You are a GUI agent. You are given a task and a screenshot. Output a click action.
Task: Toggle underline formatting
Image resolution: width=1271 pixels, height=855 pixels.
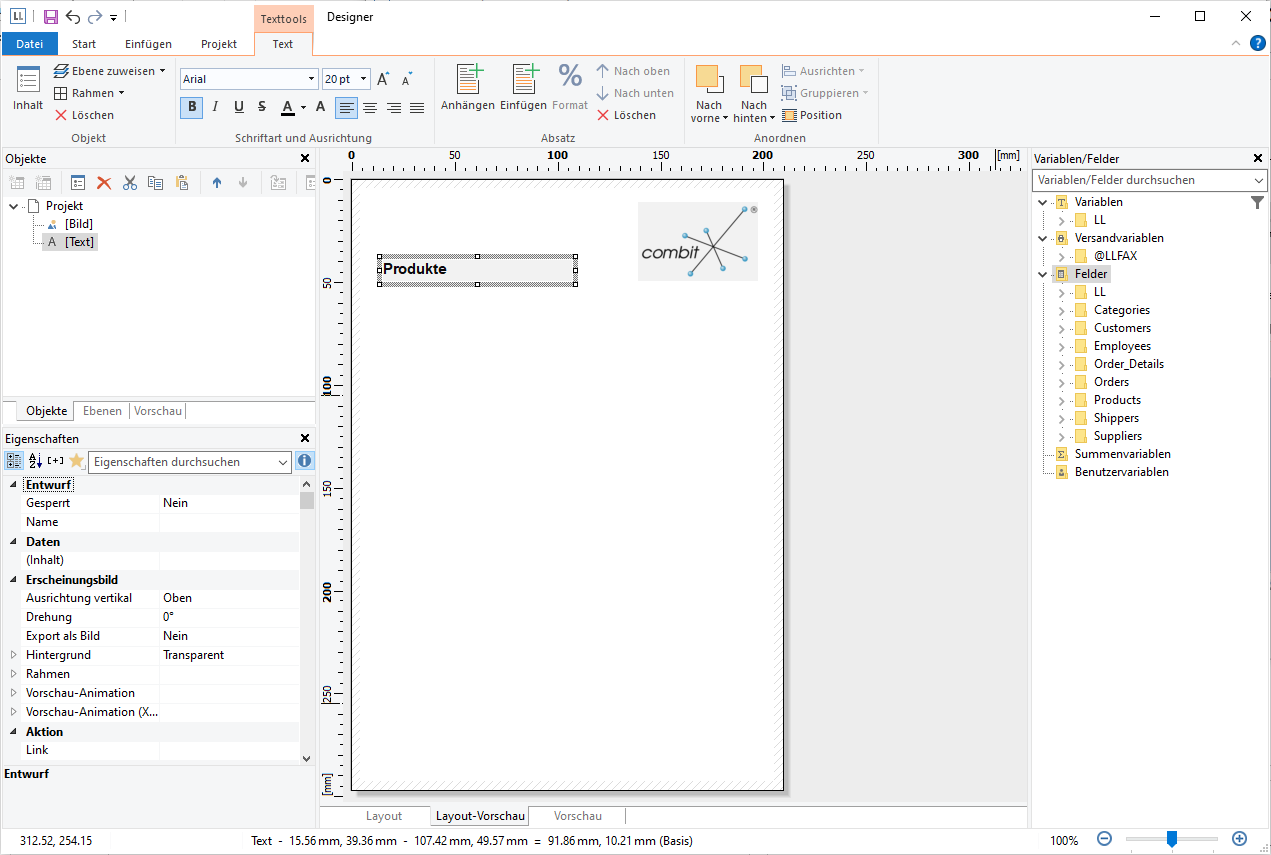(x=238, y=107)
